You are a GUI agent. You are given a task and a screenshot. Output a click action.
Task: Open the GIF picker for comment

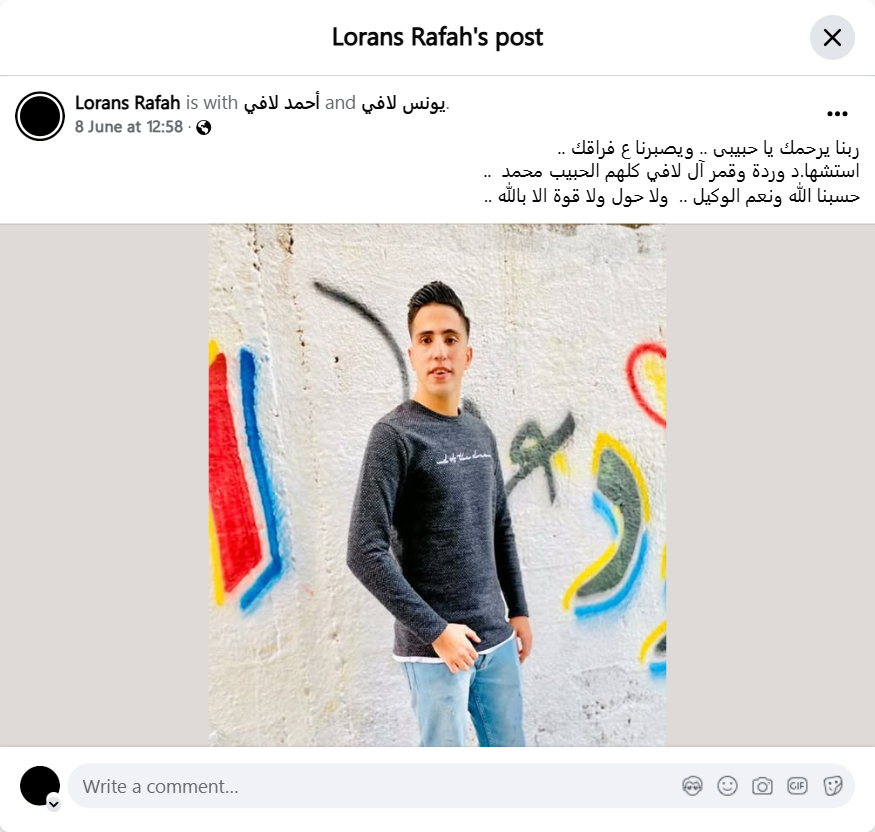(x=797, y=786)
